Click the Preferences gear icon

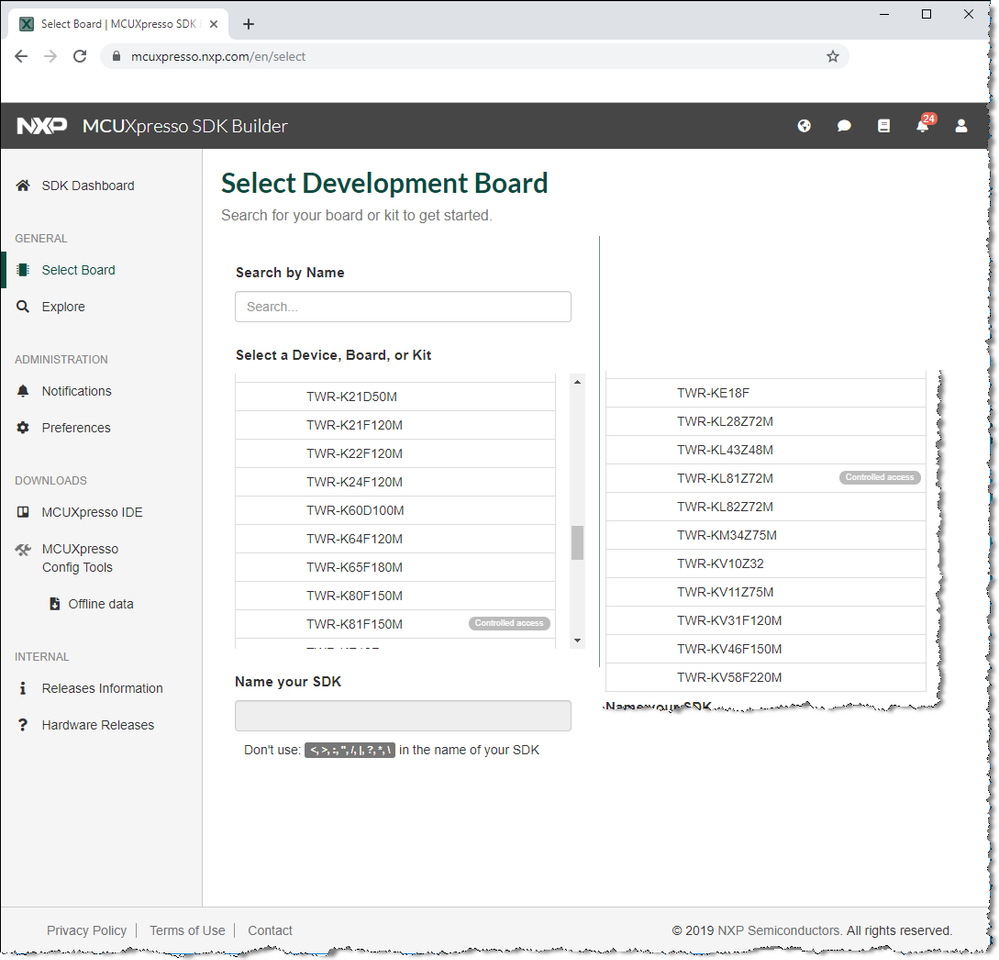click(23, 427)
